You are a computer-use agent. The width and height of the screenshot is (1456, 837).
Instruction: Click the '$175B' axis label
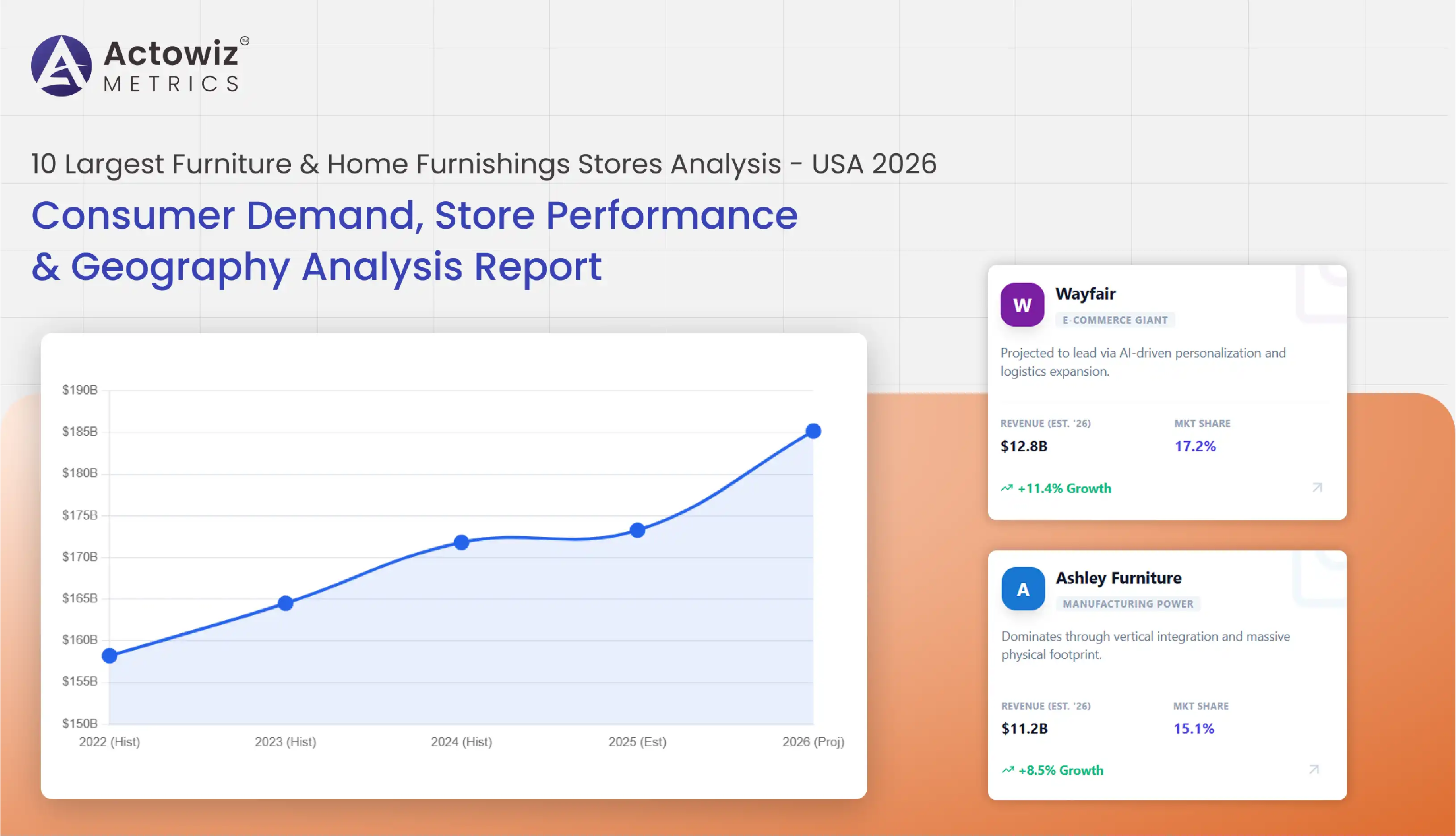[x=80, y=515]
